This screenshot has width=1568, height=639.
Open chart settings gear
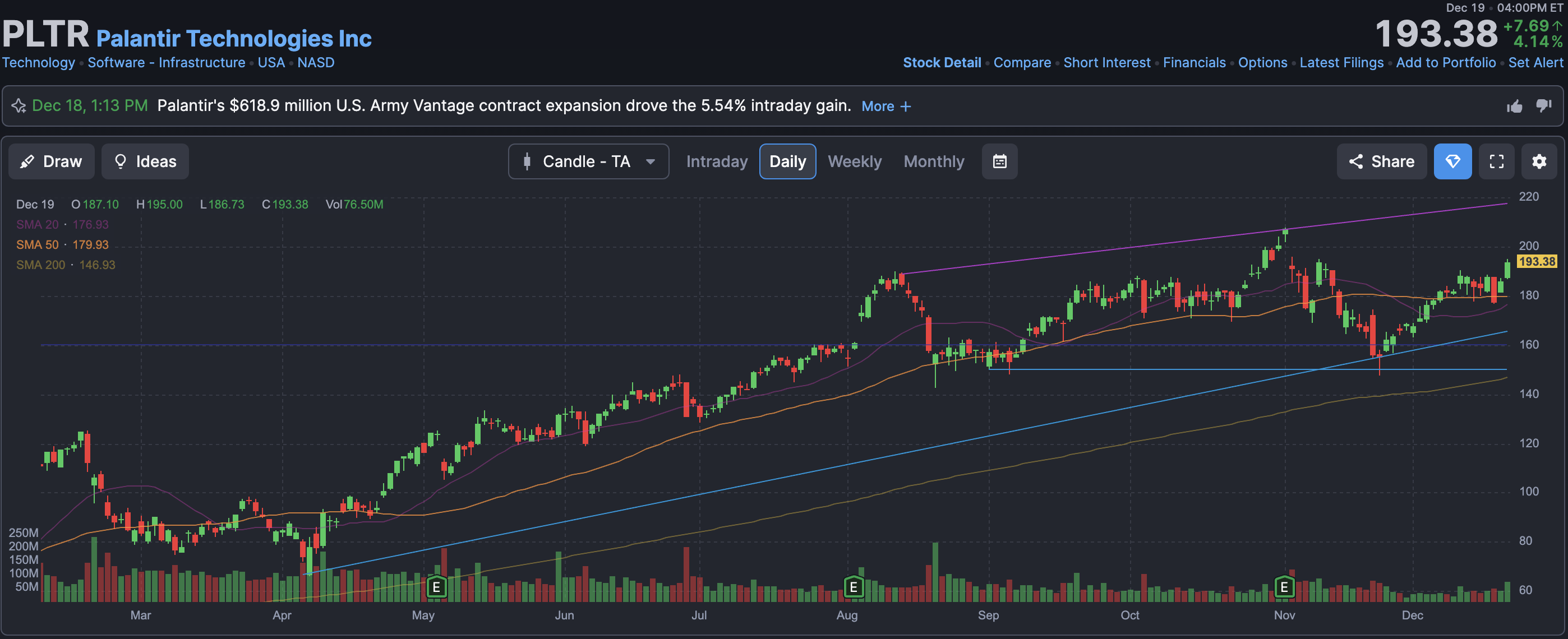(x=1539, y=161)
